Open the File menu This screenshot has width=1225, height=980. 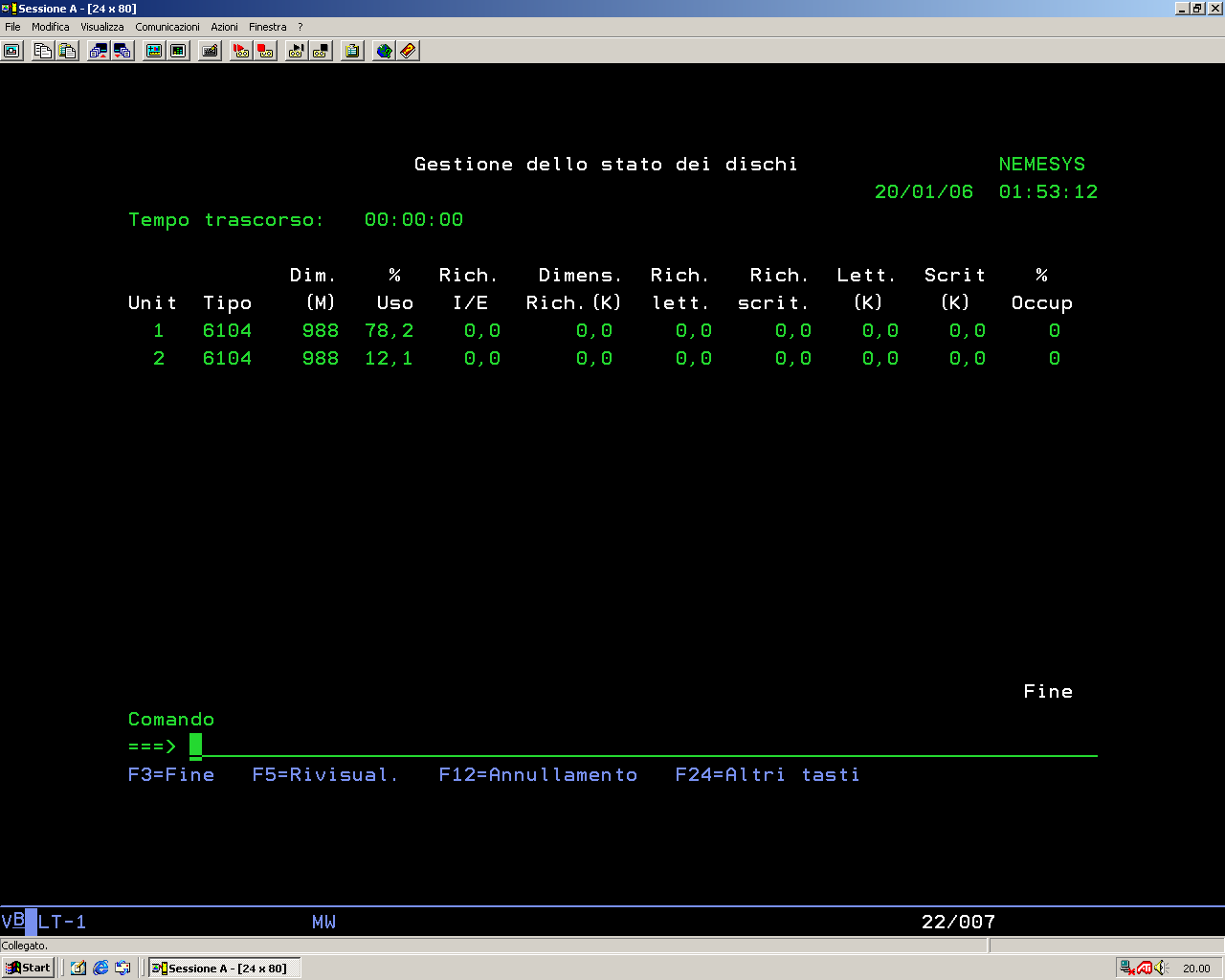point(12,27)
